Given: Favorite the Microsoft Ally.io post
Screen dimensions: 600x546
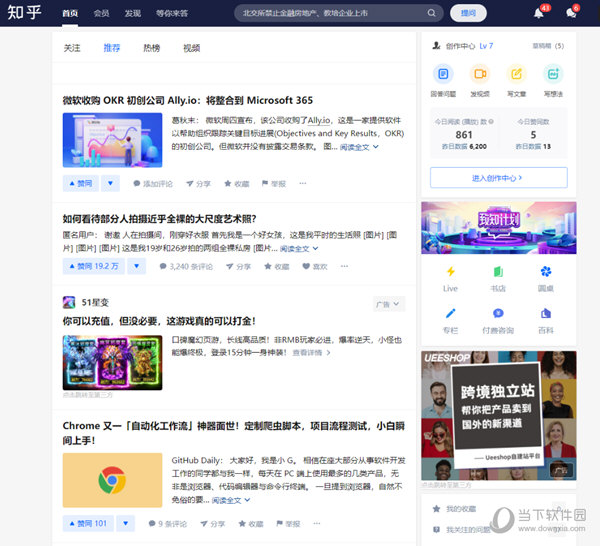Looking at the screenshot, I should tap(237, 184).
